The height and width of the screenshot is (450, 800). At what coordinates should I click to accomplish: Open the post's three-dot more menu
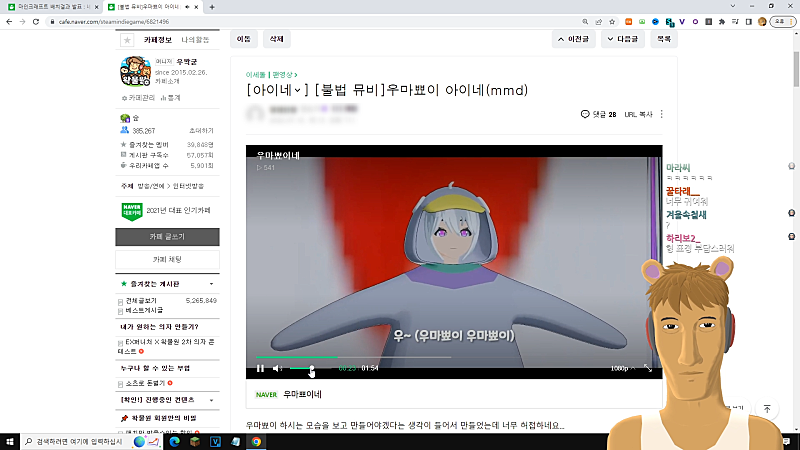(661, 115)
